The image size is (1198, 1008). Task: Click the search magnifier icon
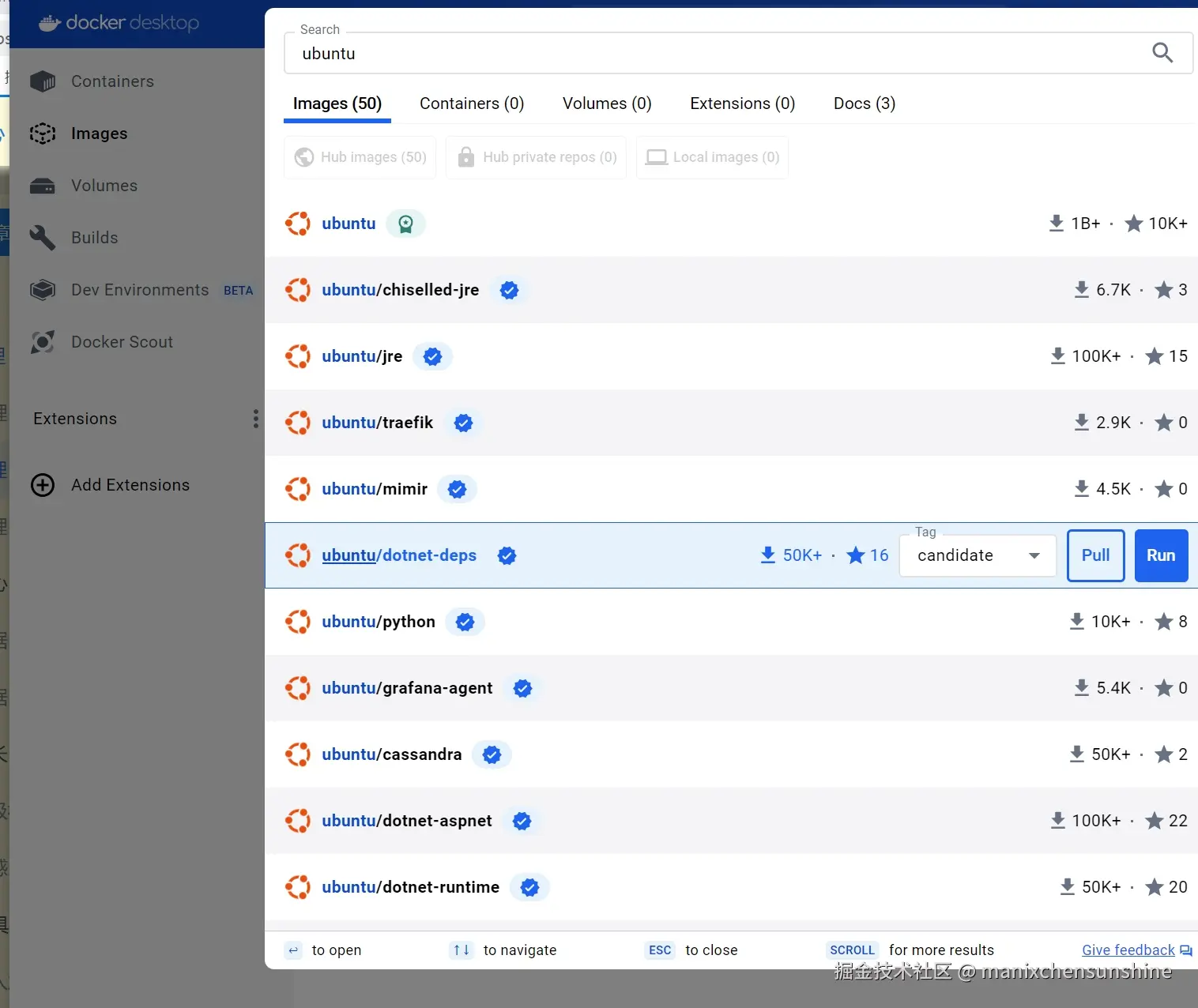pyautogui.click(x=1162, y=52)
